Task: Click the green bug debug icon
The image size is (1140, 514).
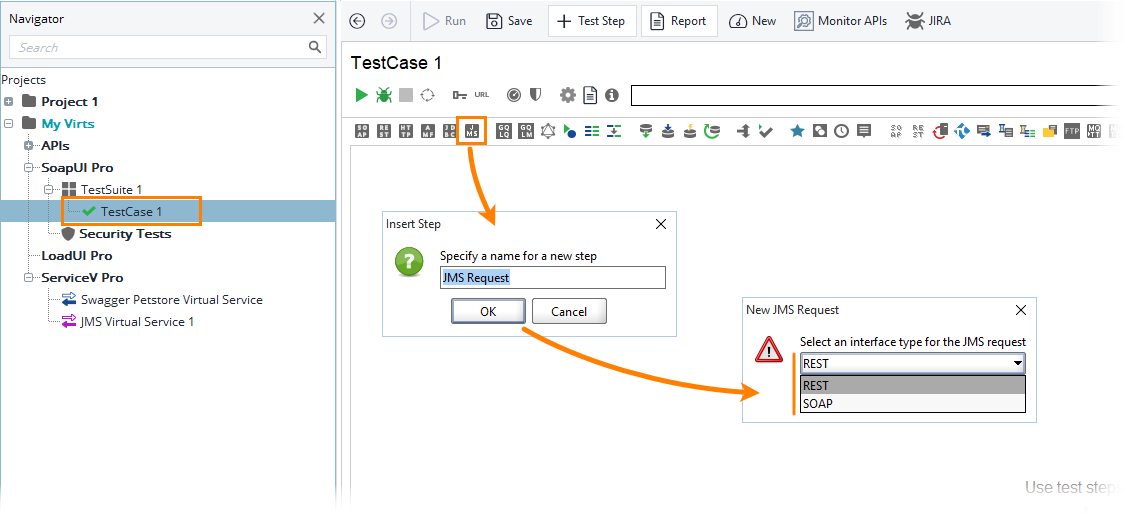Action: pyautogui.click(x=383, y=95)
